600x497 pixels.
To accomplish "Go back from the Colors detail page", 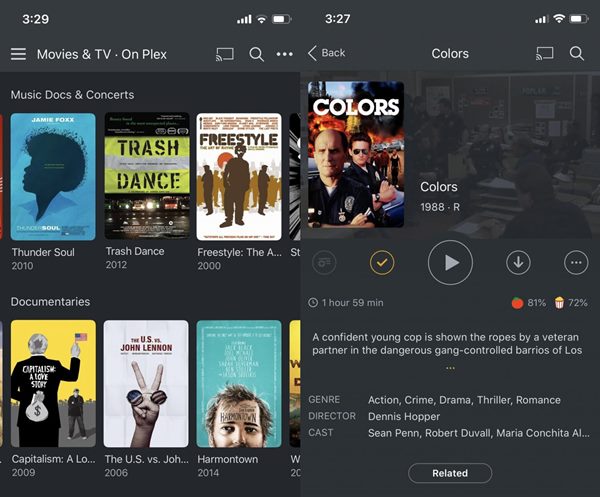I will pos(326,53).
